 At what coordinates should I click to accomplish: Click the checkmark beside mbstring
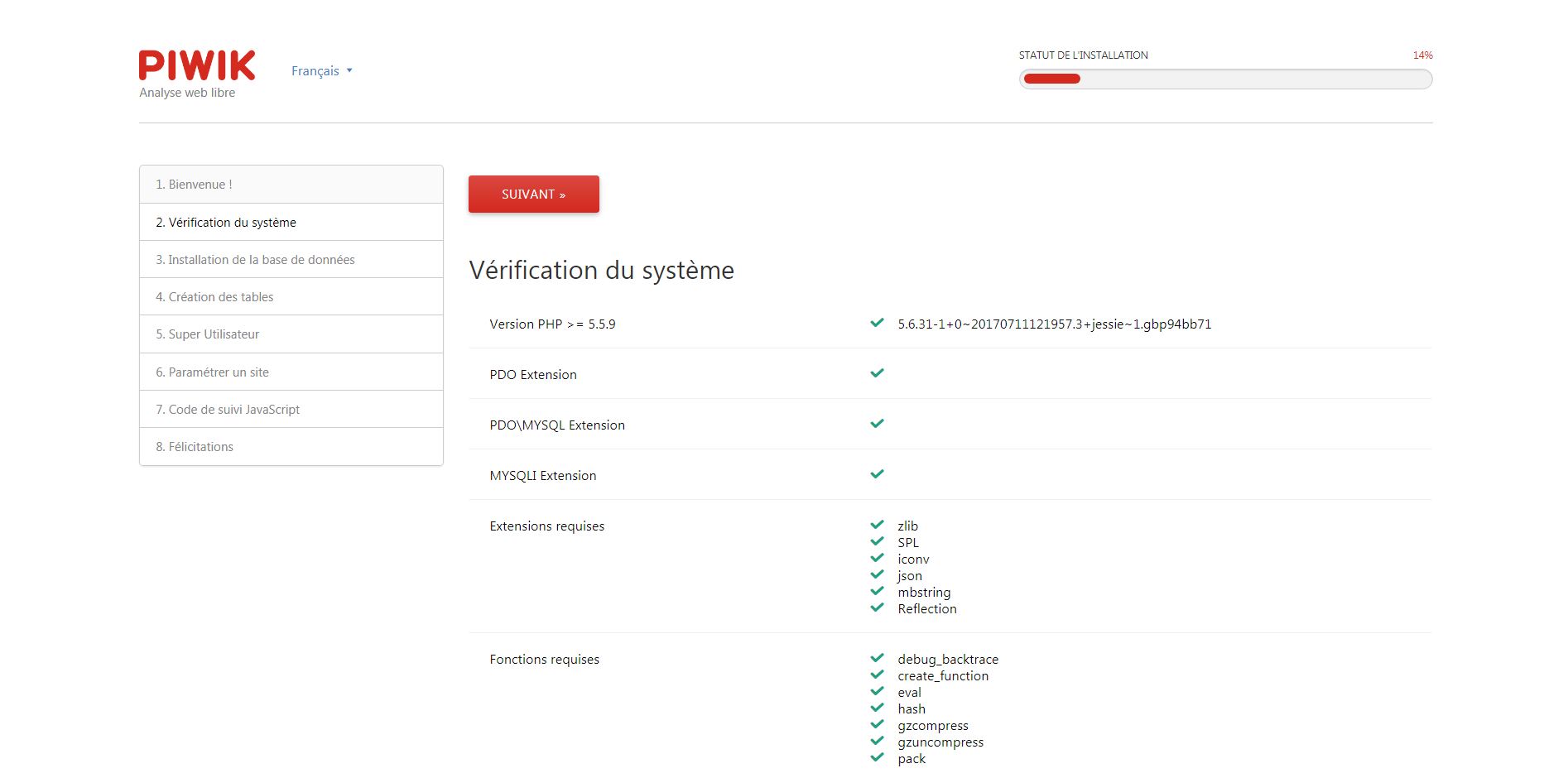[x=877, y=591]
